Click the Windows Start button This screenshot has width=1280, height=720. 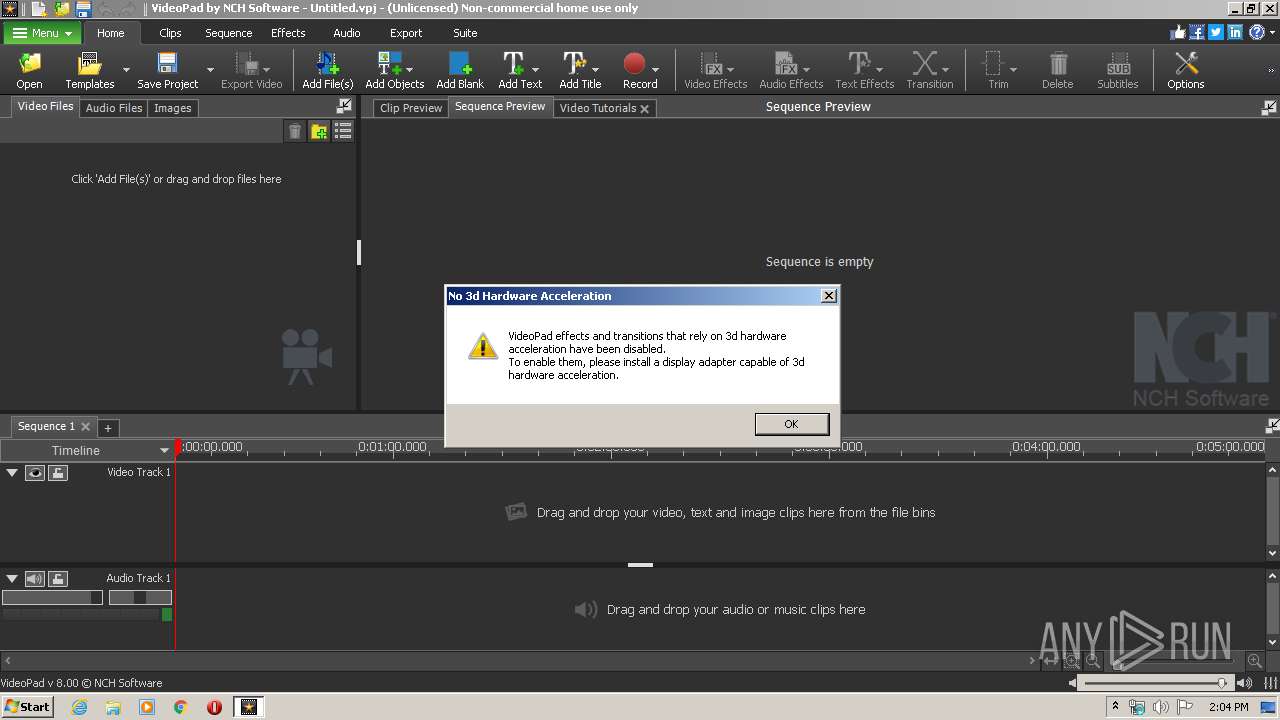28,706
